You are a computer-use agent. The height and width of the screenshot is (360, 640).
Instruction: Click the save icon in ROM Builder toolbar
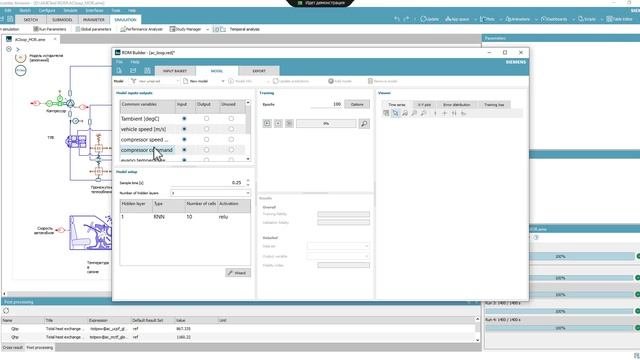(x=147, y=71)
